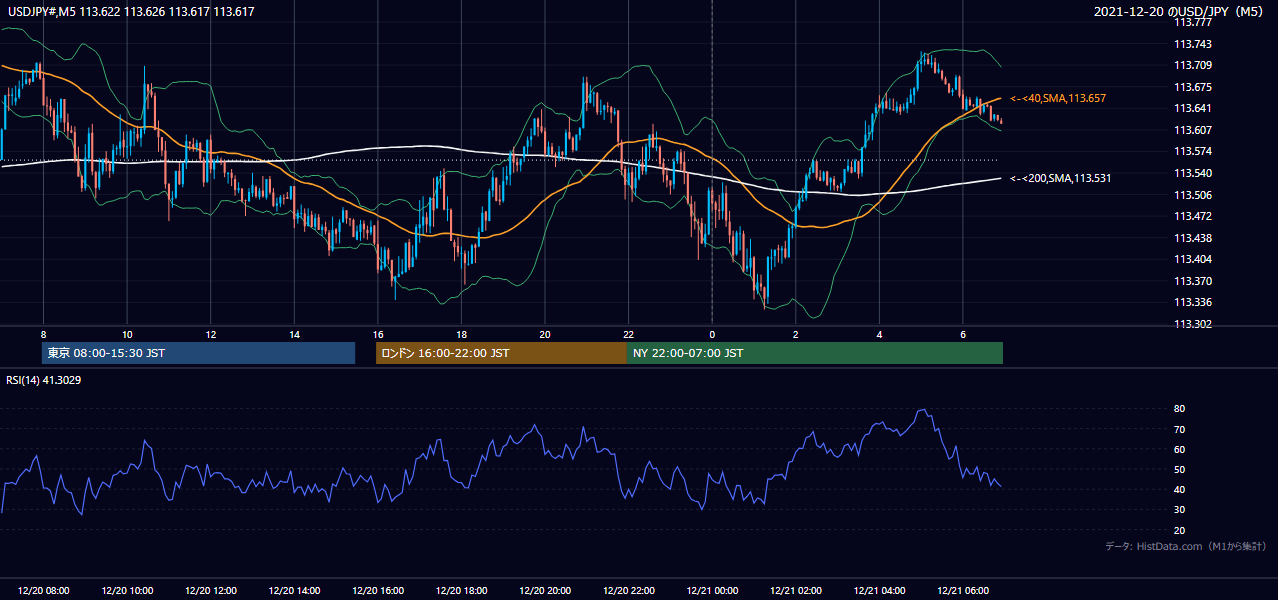1278x600 pixels.
Task: Click hour label 18 under price chart
Action: coord(461,333)
